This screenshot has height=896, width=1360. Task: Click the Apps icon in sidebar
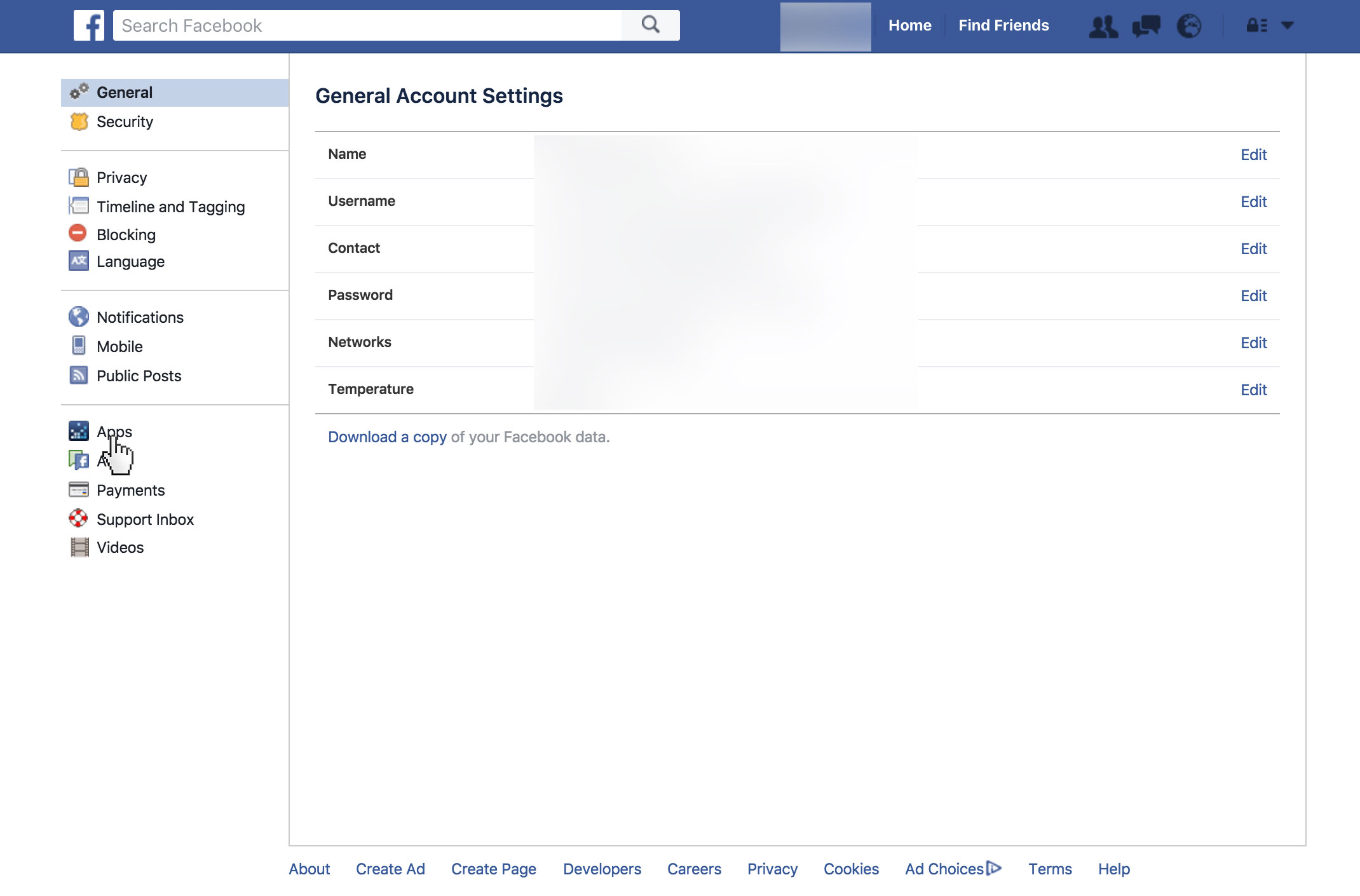coord(79,431)
